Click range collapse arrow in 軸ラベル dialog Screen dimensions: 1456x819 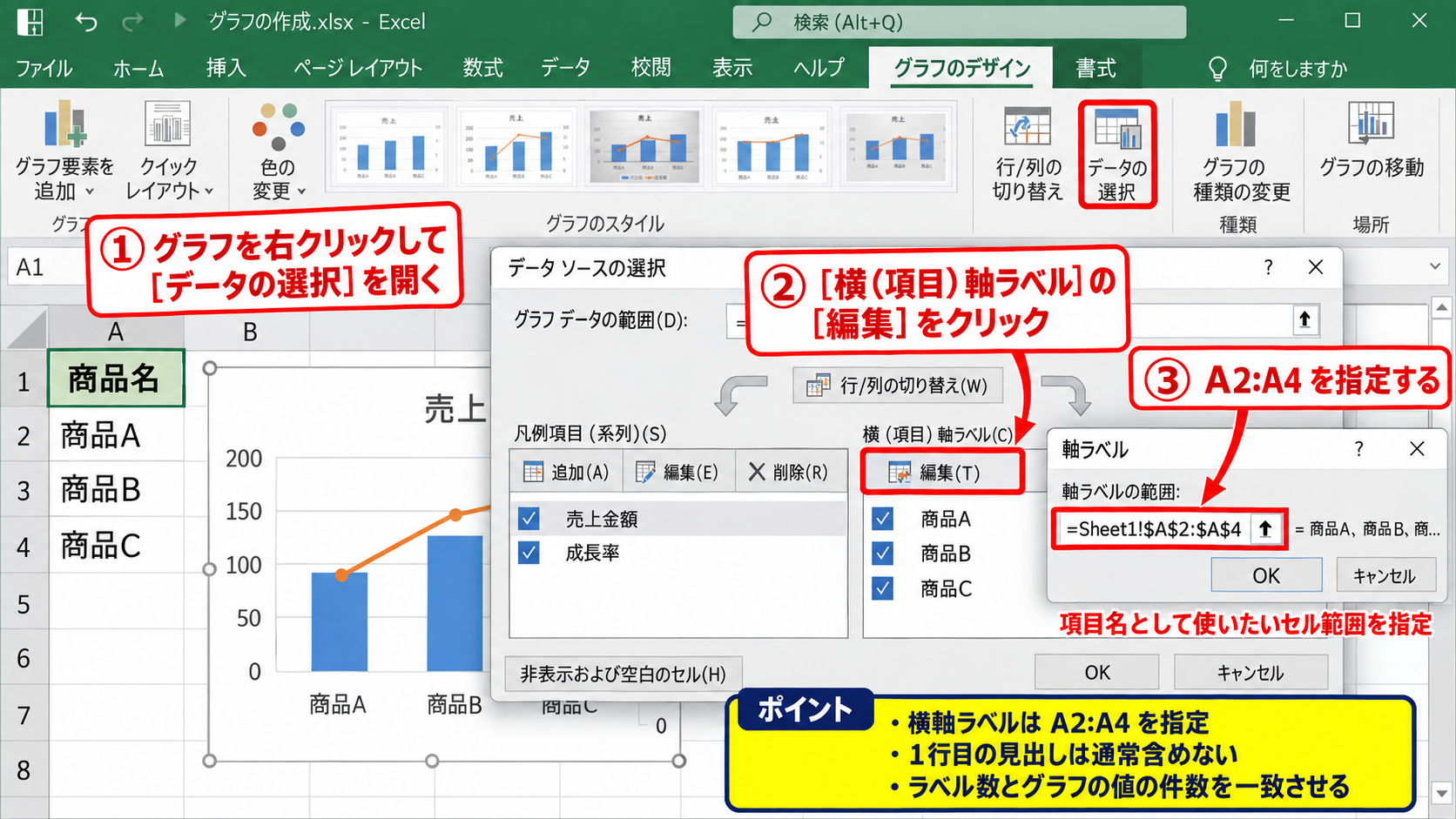1266,529
